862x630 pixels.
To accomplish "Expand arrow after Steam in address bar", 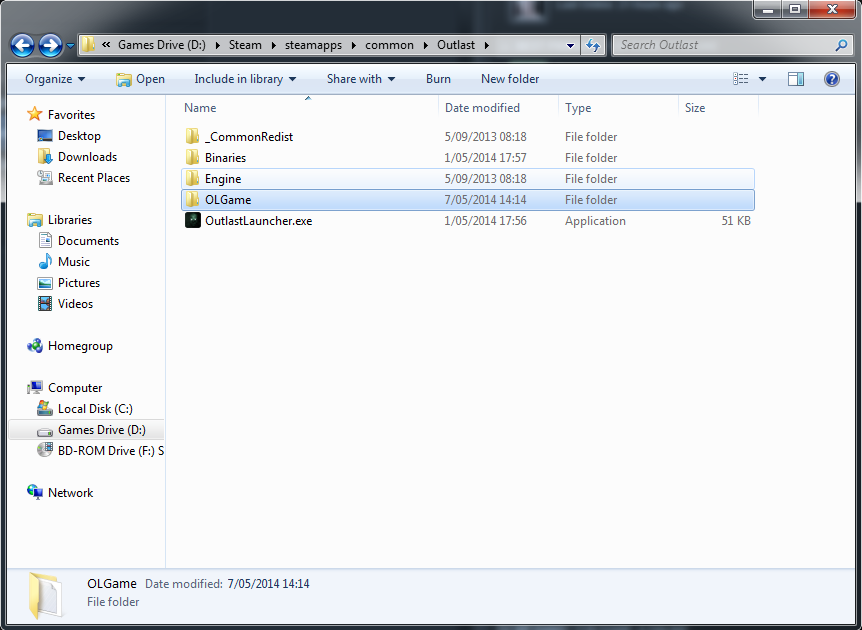I will (x=273, y=45).
